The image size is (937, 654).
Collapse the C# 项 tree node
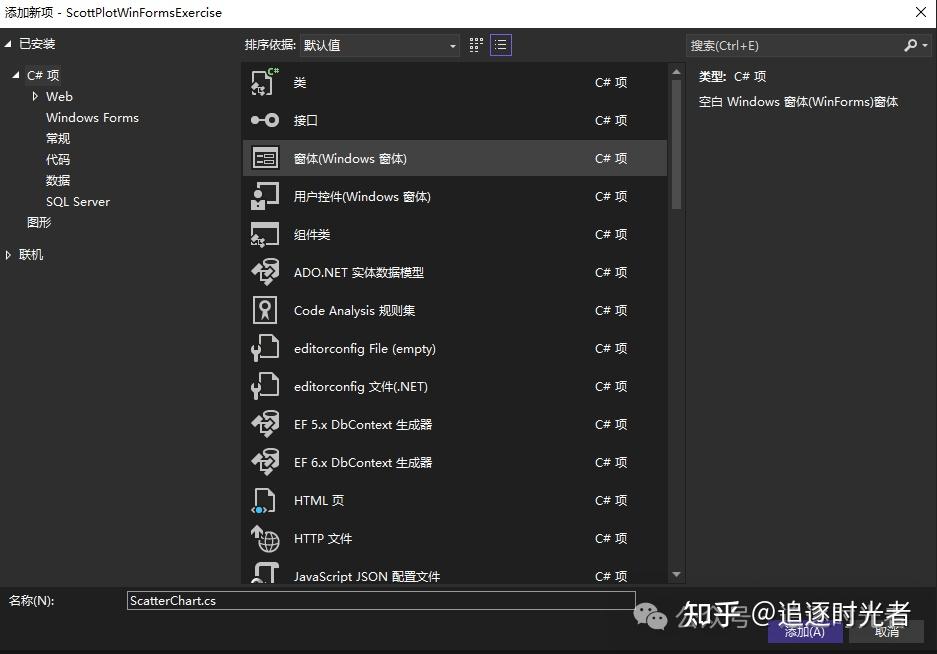tap(14, 74)
